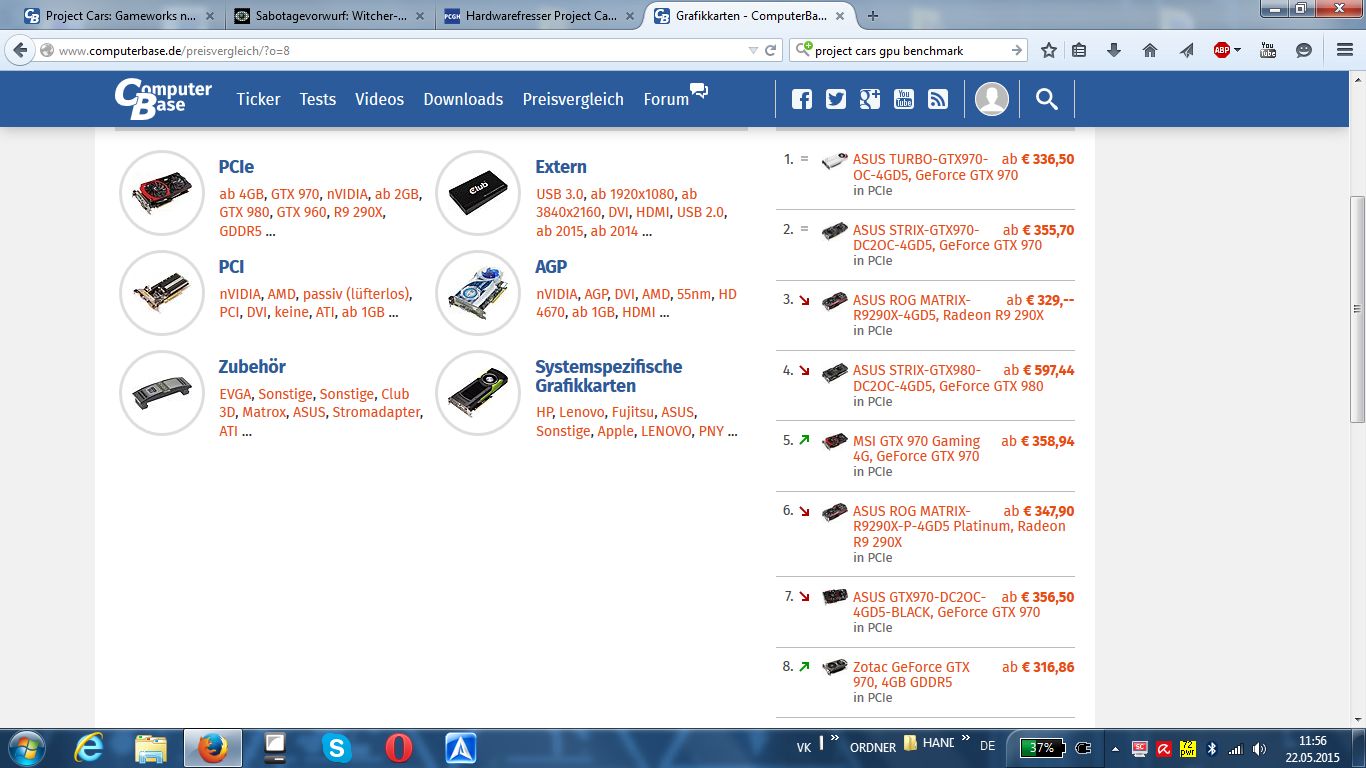The height and width of the screenshot is (768, 1366).
Task: Open the Extern category heading link
Action: (x=561, y=167)
